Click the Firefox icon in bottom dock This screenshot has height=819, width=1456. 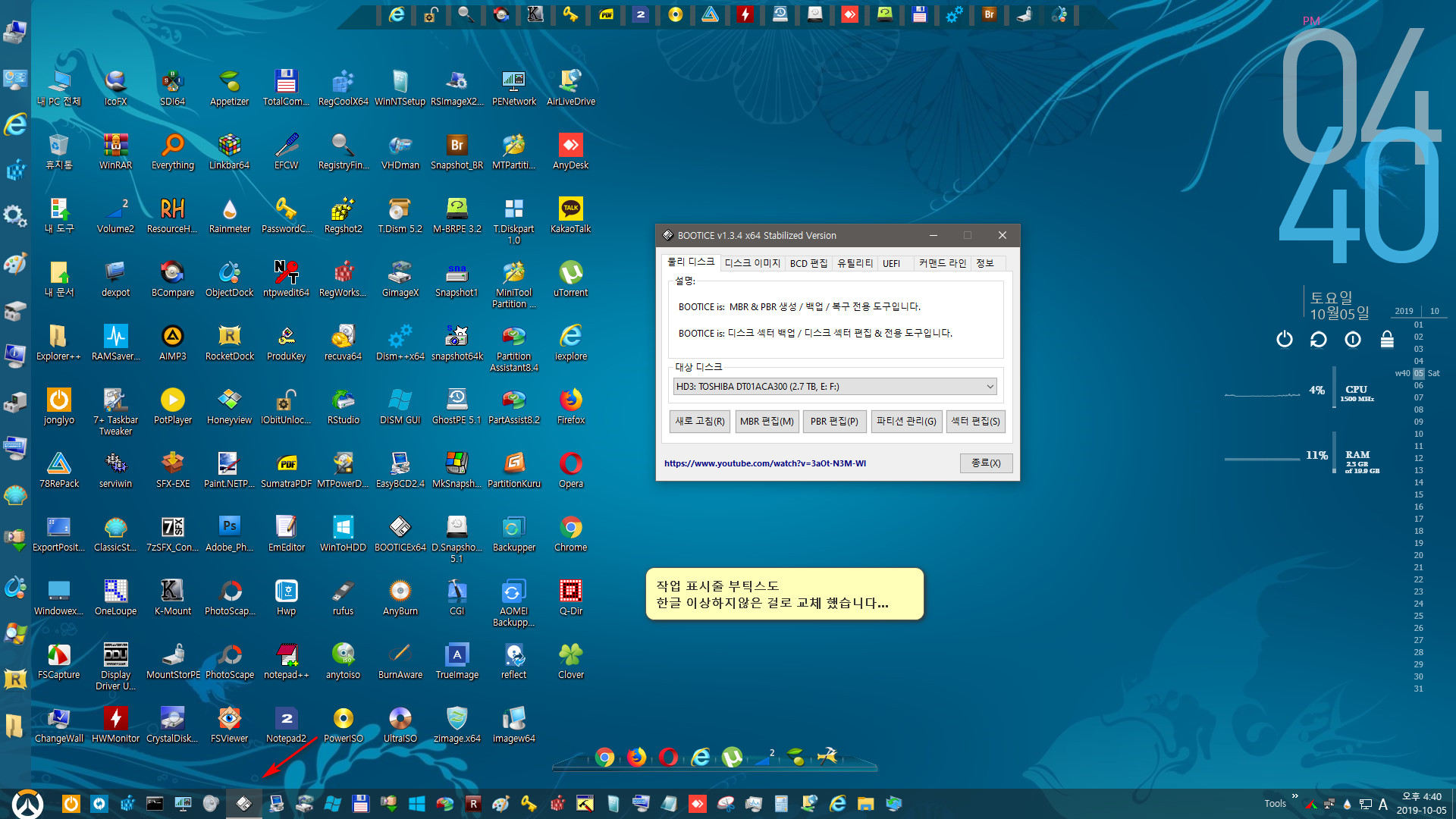pyautogui.click(x=636, y=757)
